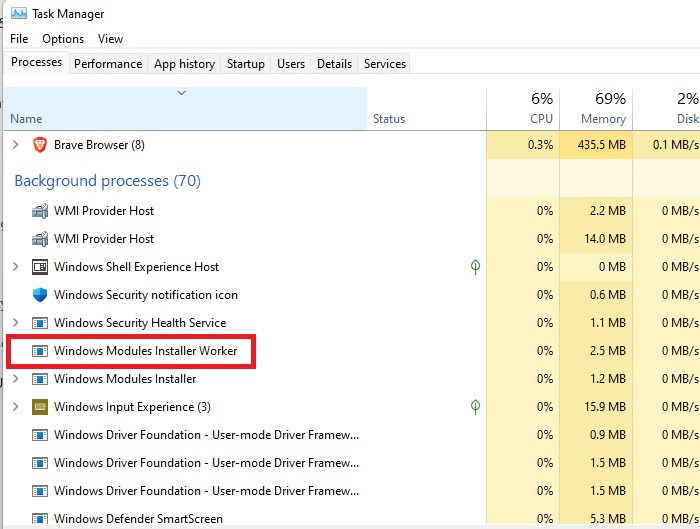700x529 pixels.
Task: Click the Brave Browser lion icon
Action: pos(40,145)
